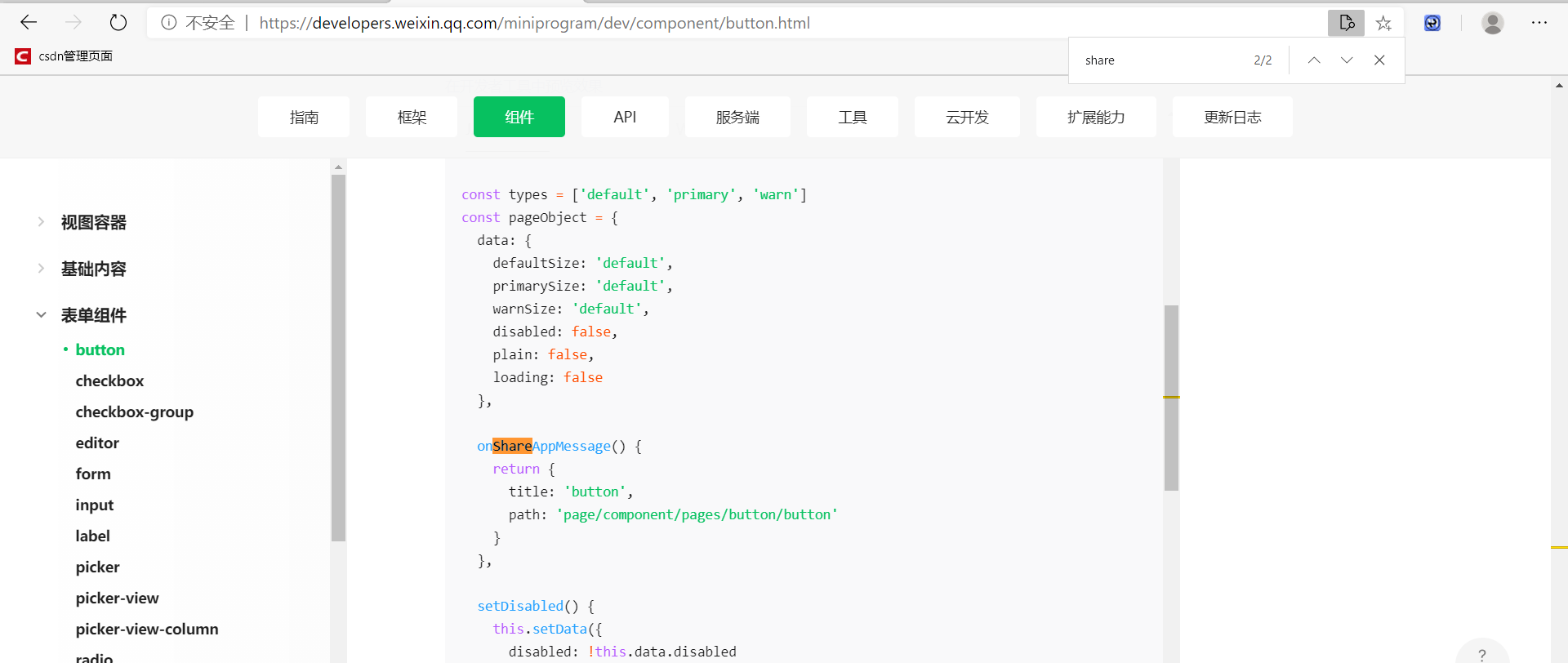Click the setDisabled function name

pos(520,606)
